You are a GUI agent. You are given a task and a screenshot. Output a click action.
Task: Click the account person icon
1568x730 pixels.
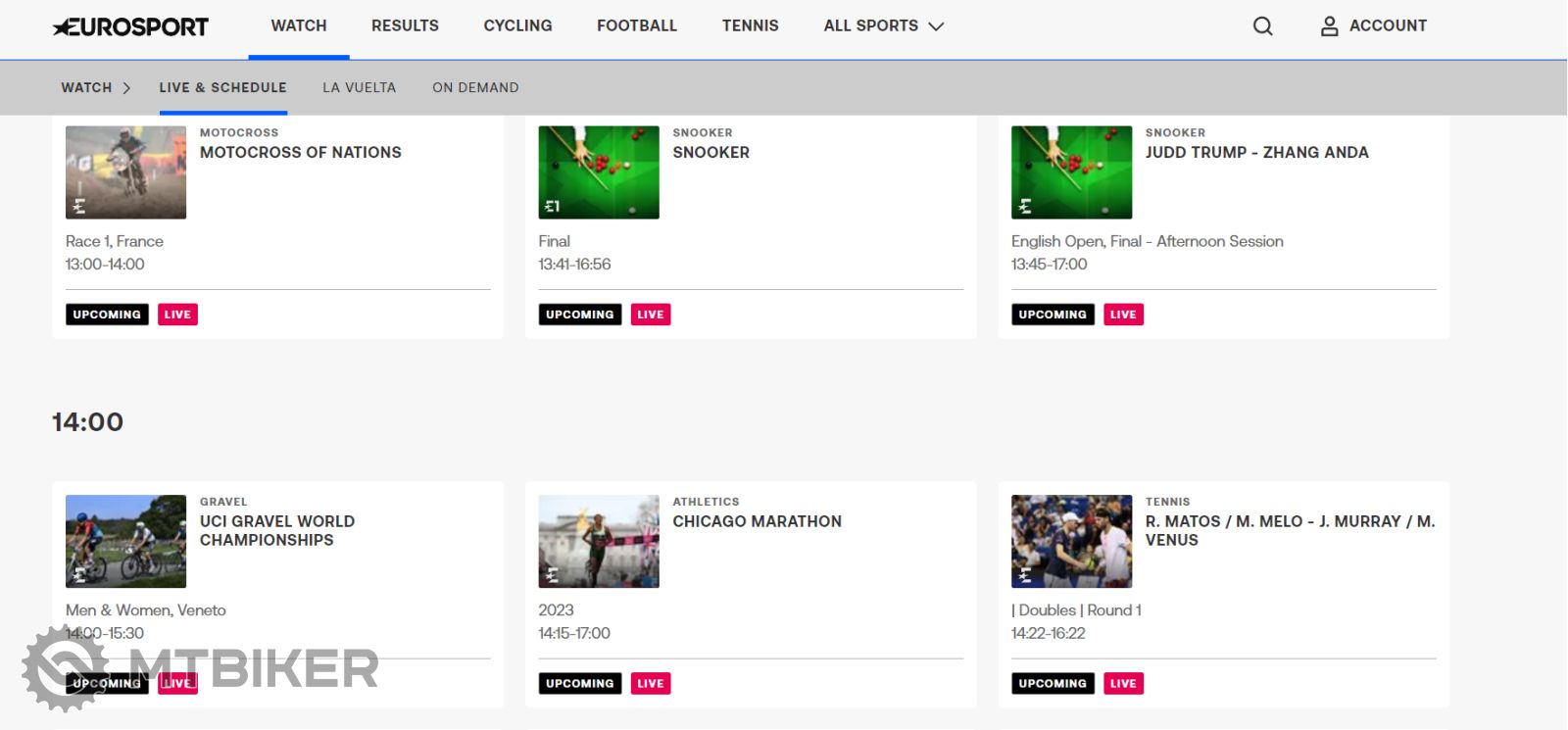[1329, 26]
